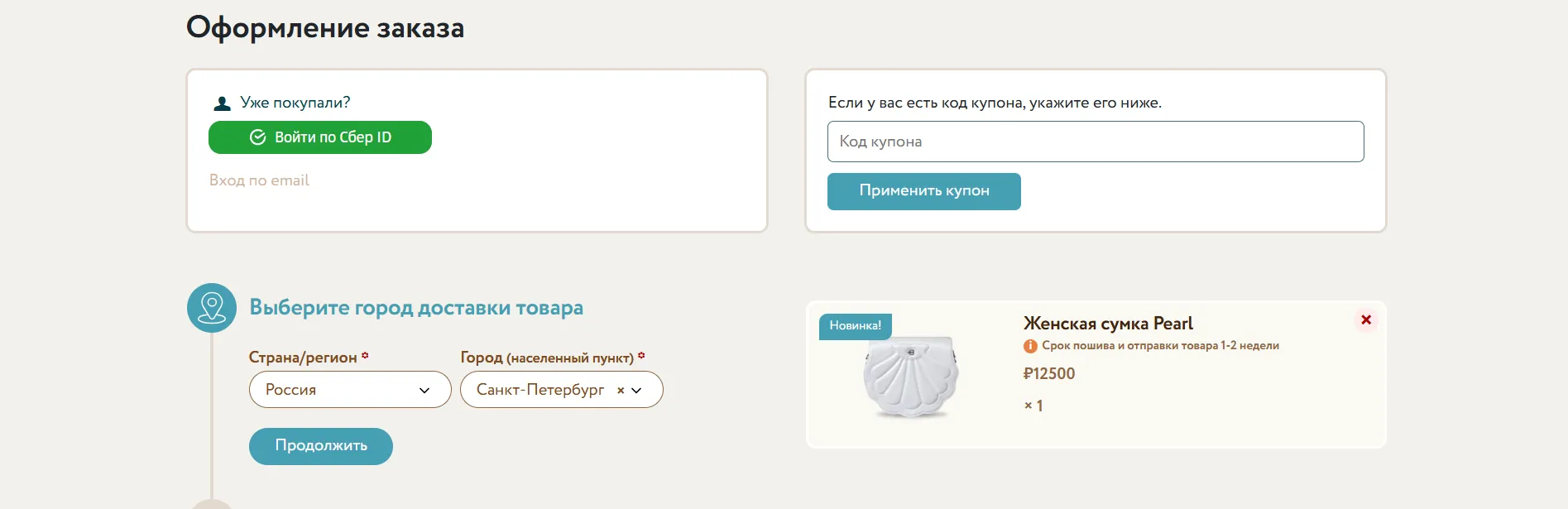Click the user silhouette icon beside Уже покупали?
The width and height of the screenshot is (1568, 509).
click(x=222, y=103)
